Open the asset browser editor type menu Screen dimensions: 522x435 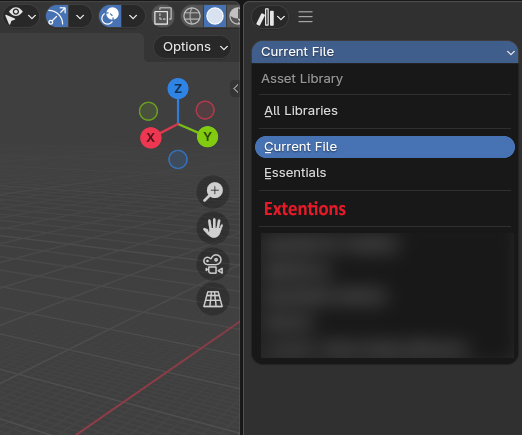click(x=270, y=17)
